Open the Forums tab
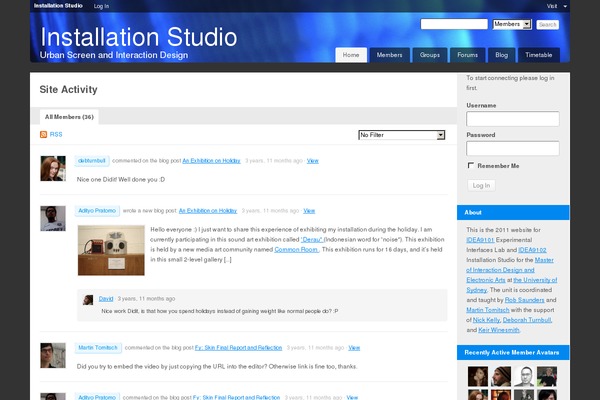The height and width of the screenshot is (400, 600). pos(468,55)
